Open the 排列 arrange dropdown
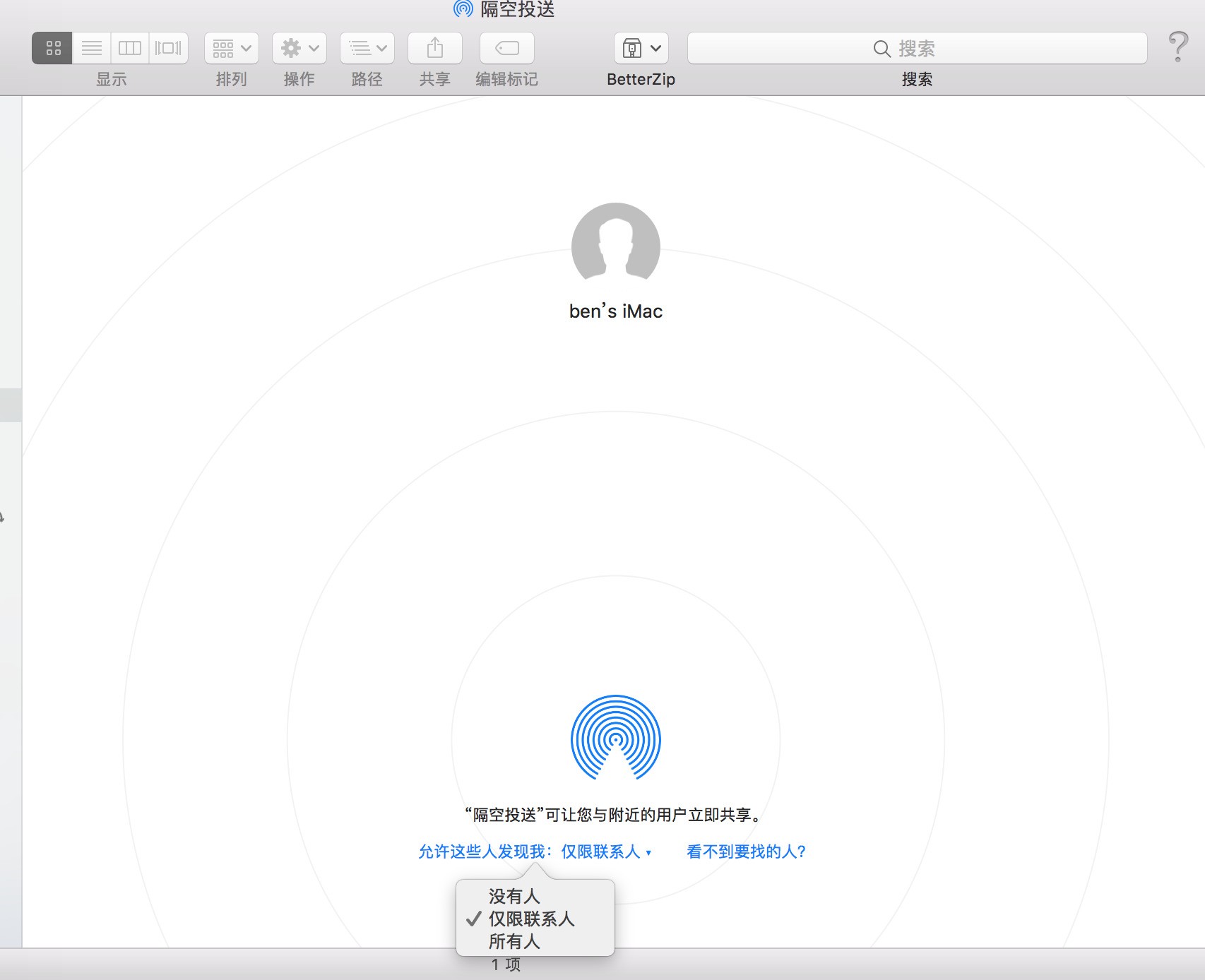Viewport: 1205px width, 980px height. [x=232, y=48]
